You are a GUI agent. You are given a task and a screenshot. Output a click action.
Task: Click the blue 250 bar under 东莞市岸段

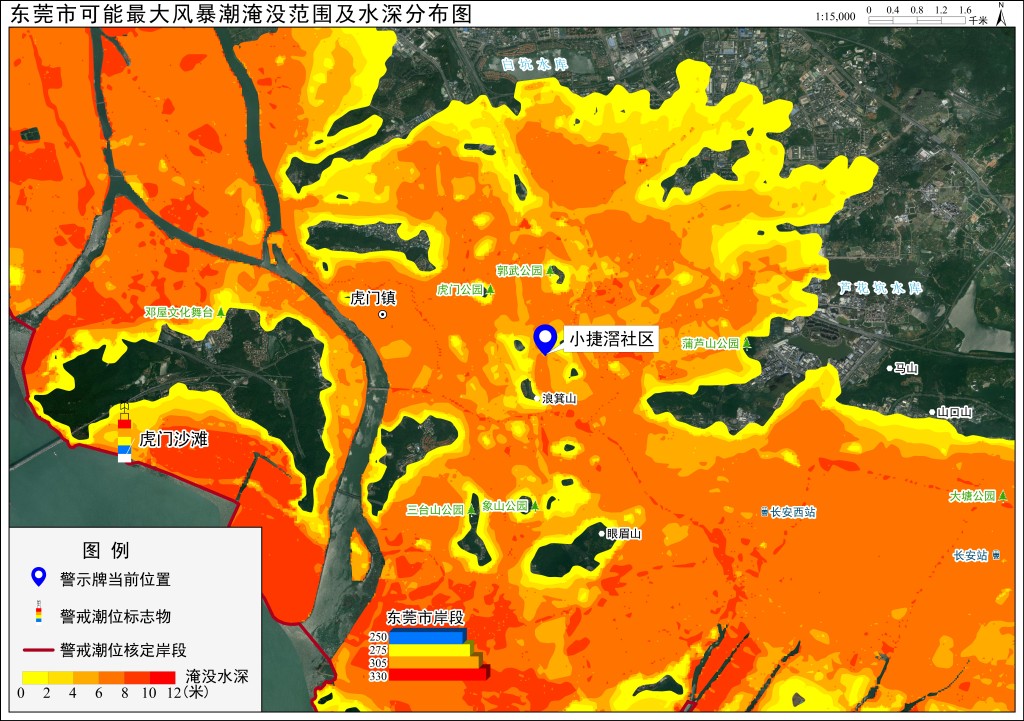[x=428, y=636]
